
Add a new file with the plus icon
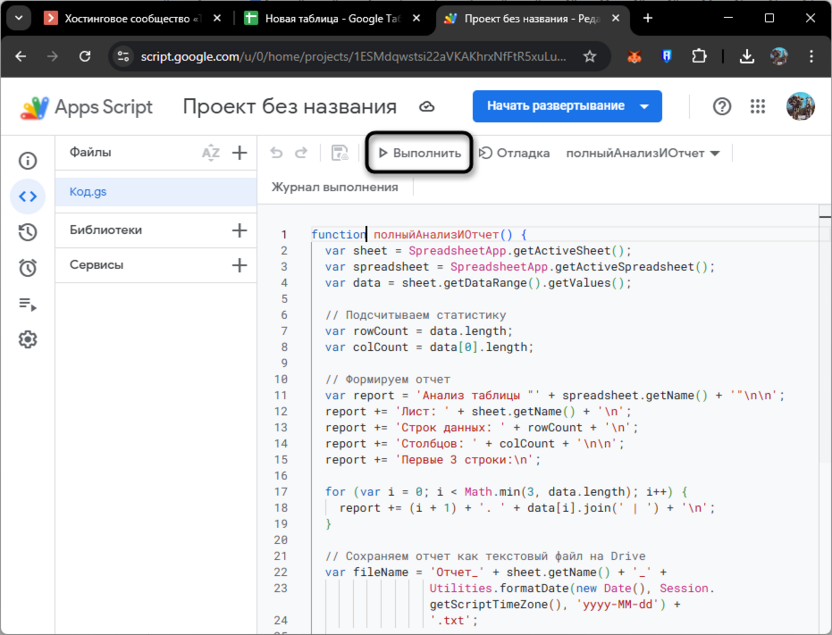coord(239,152)
